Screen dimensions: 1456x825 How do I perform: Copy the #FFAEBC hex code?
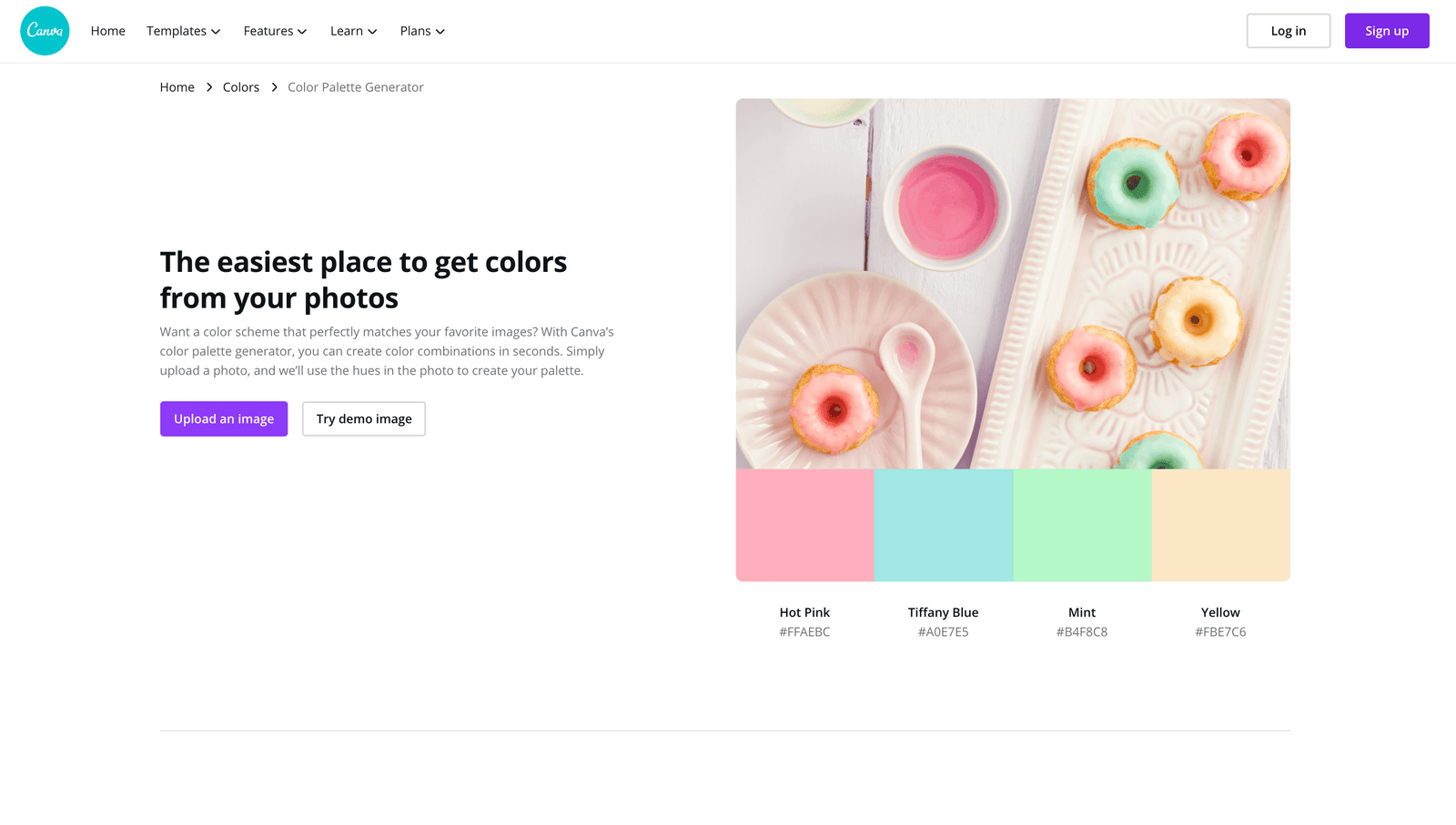point(804,632)
